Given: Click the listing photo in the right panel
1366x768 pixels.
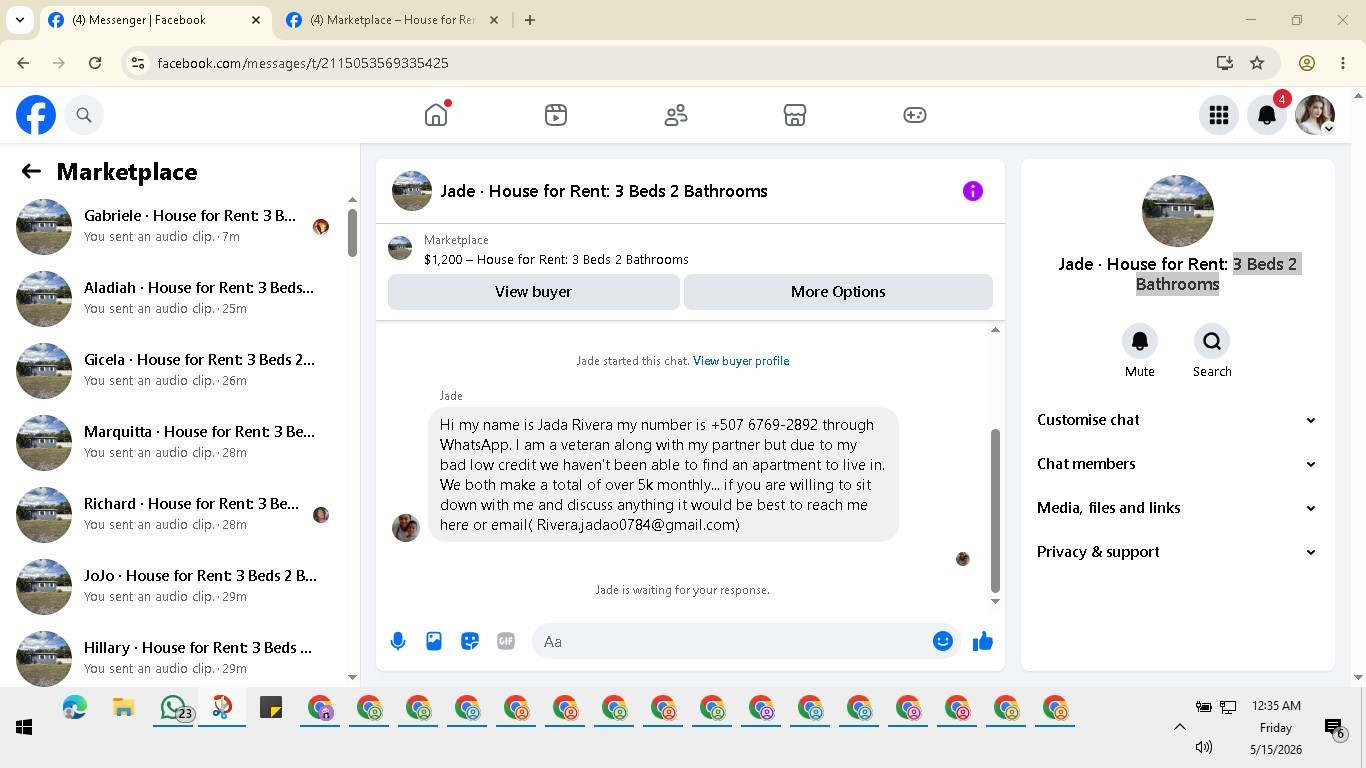Looking at the screenshot, I should pos(1178,211).
